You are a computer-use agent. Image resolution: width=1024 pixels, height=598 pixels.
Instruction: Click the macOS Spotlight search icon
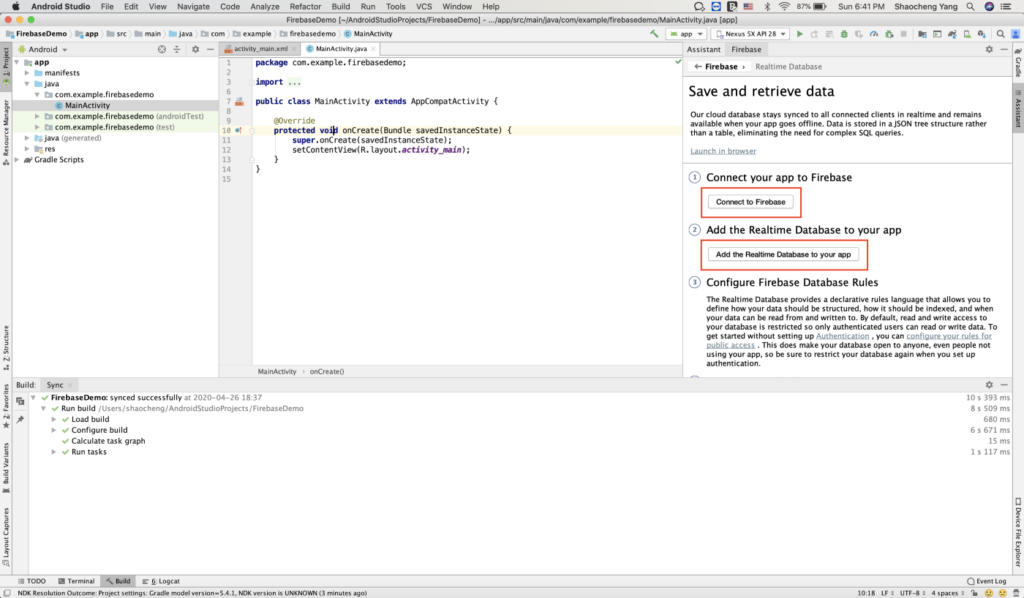970,7
